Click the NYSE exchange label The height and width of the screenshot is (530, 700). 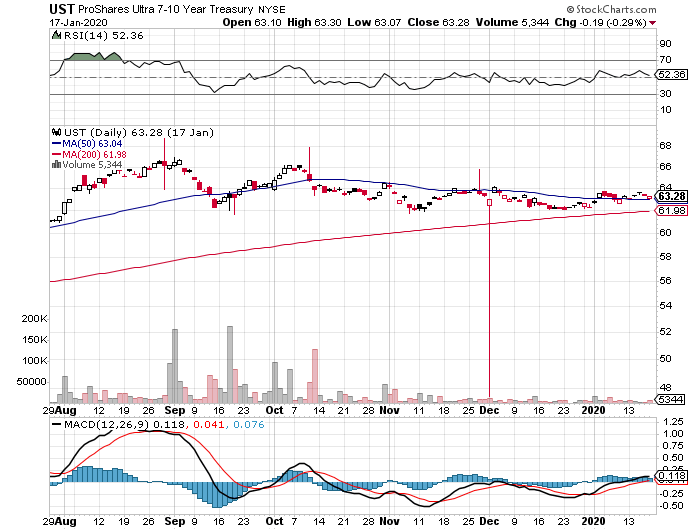click(272, 9)
